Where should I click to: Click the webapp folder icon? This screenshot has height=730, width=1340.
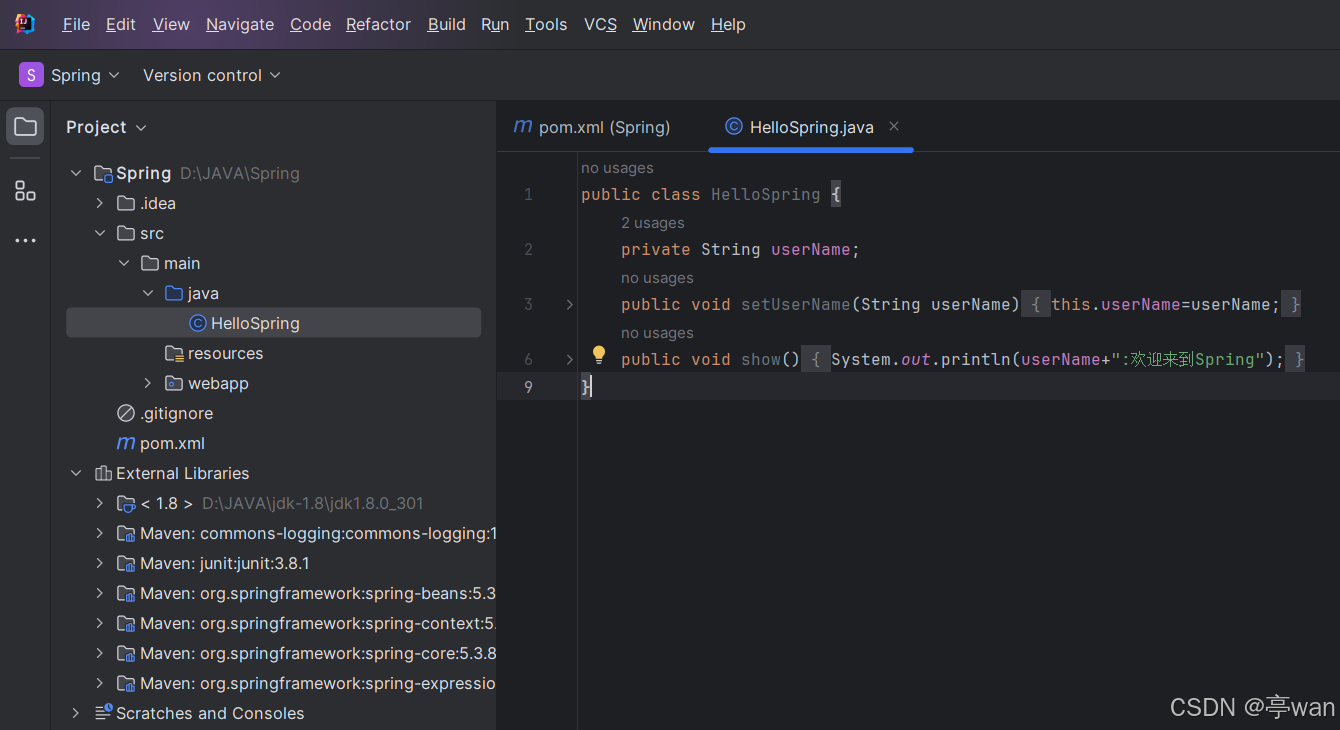pyautogui.click(x=174, y=383)
